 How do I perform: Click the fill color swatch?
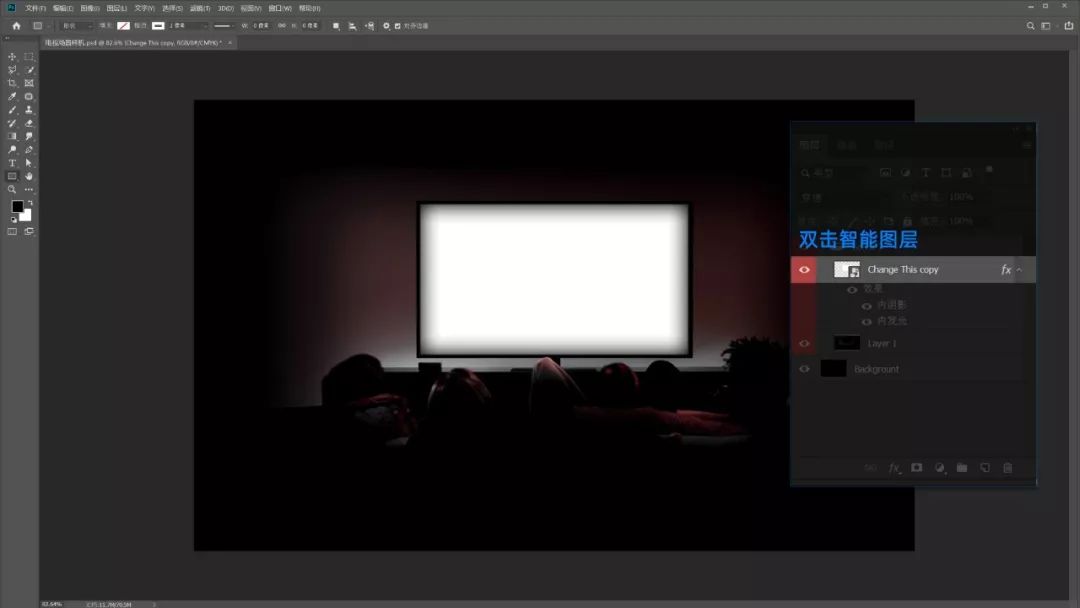[x=123, y=25]
